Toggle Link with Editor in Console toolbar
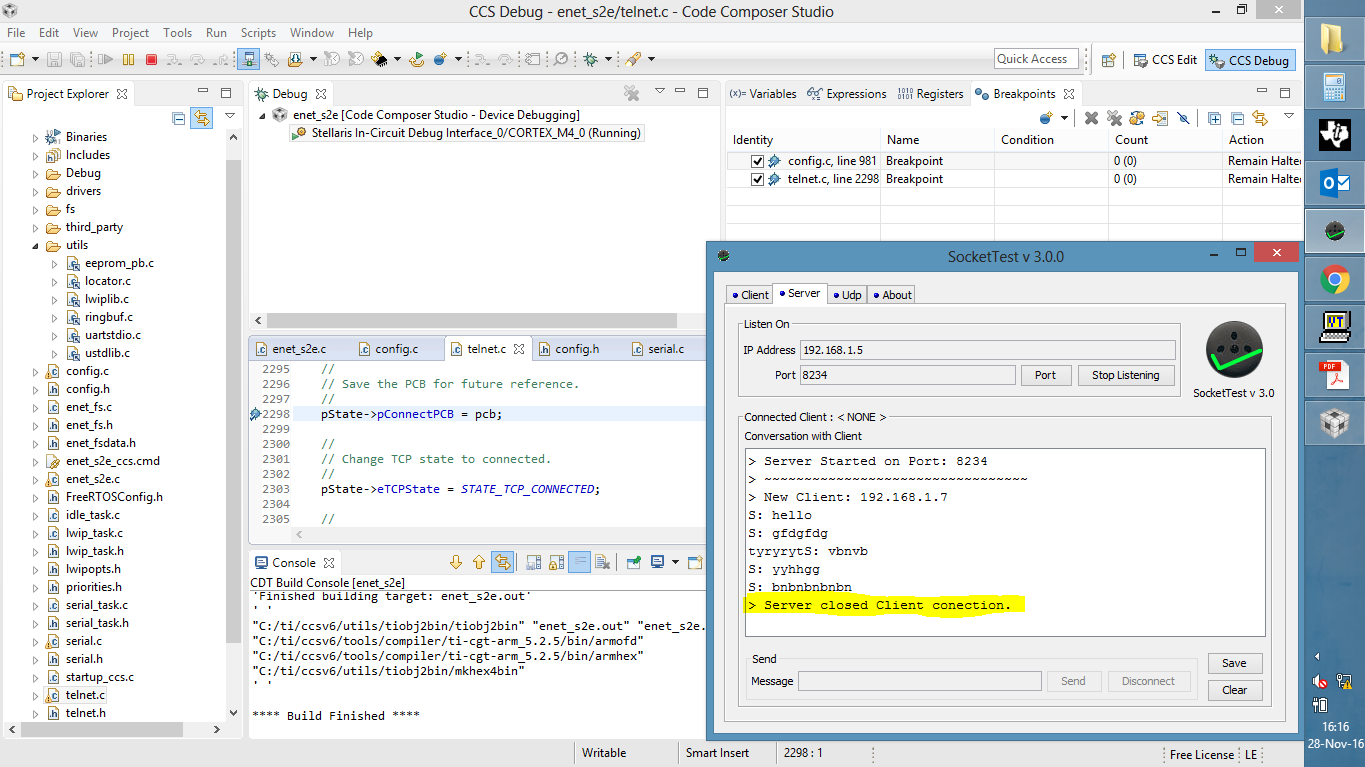 (502, 562)
